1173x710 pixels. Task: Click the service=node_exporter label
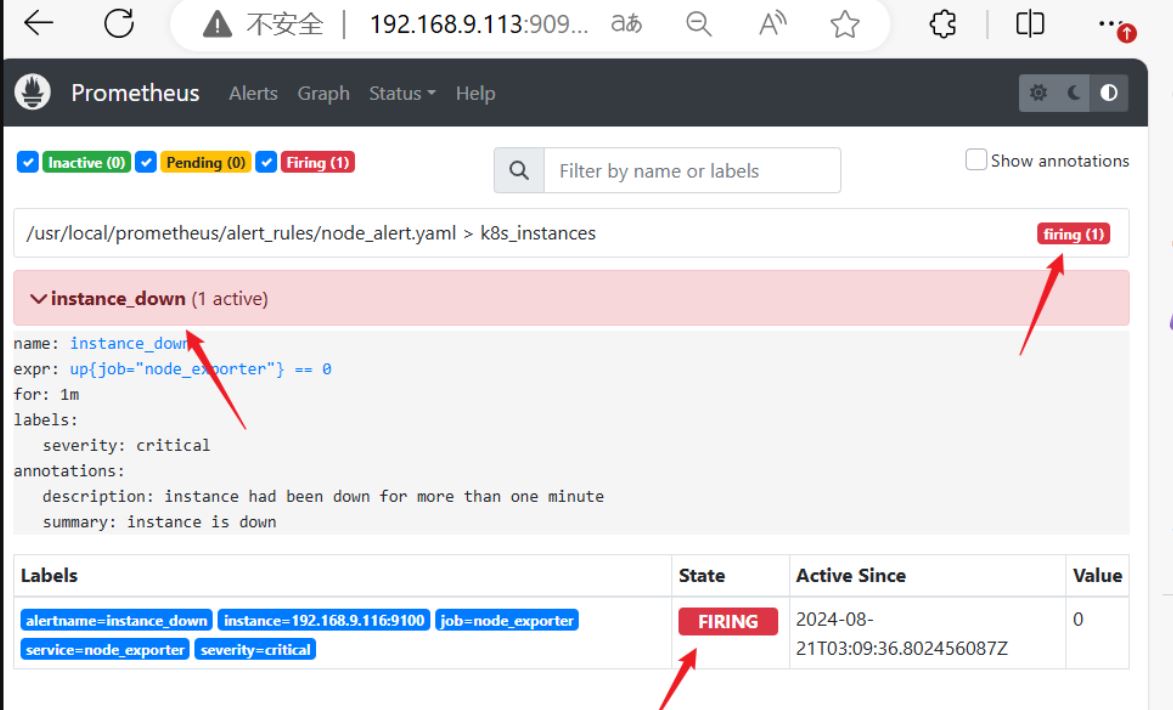point(105,649)
